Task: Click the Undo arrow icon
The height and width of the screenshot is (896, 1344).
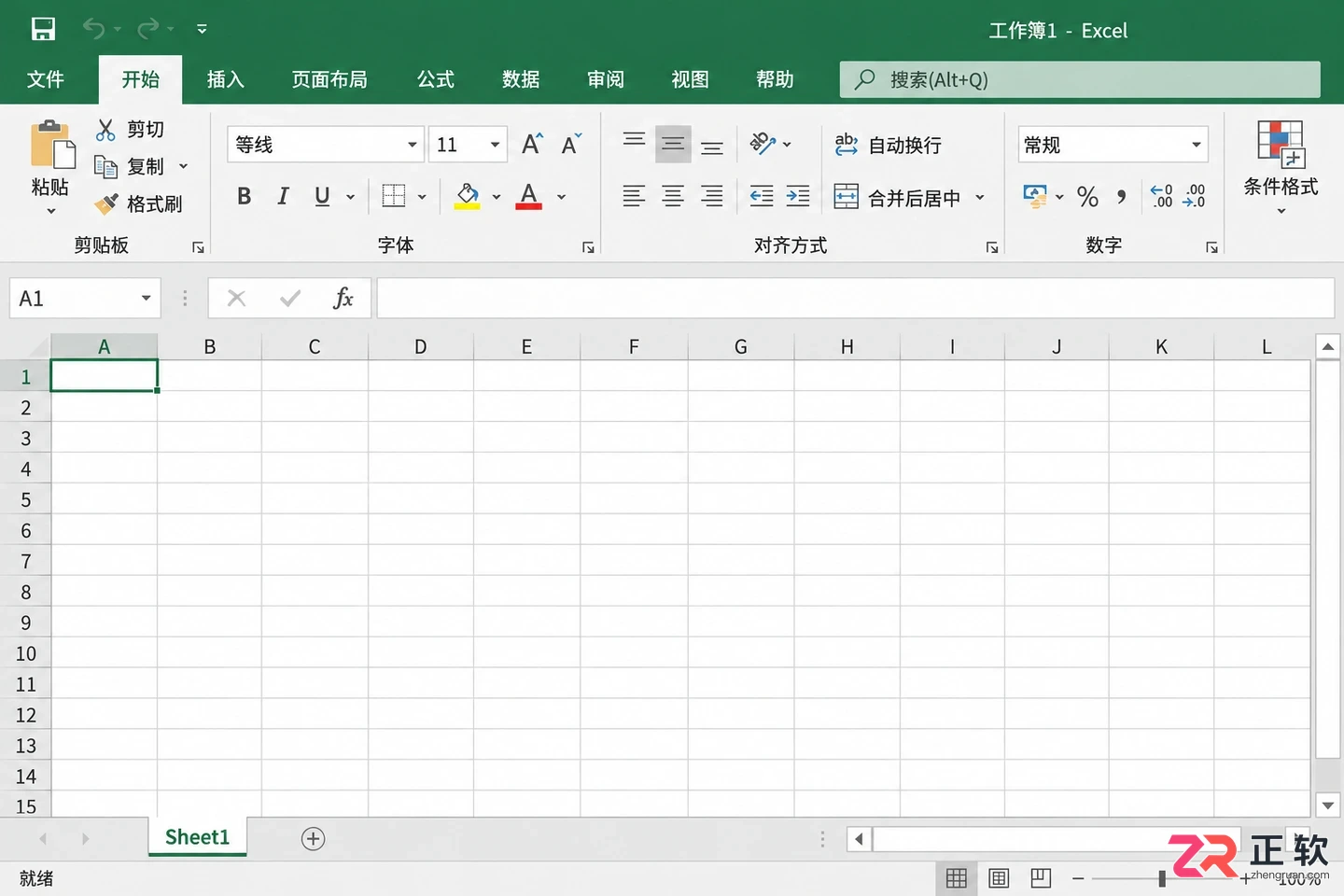Action: (93, 29)
